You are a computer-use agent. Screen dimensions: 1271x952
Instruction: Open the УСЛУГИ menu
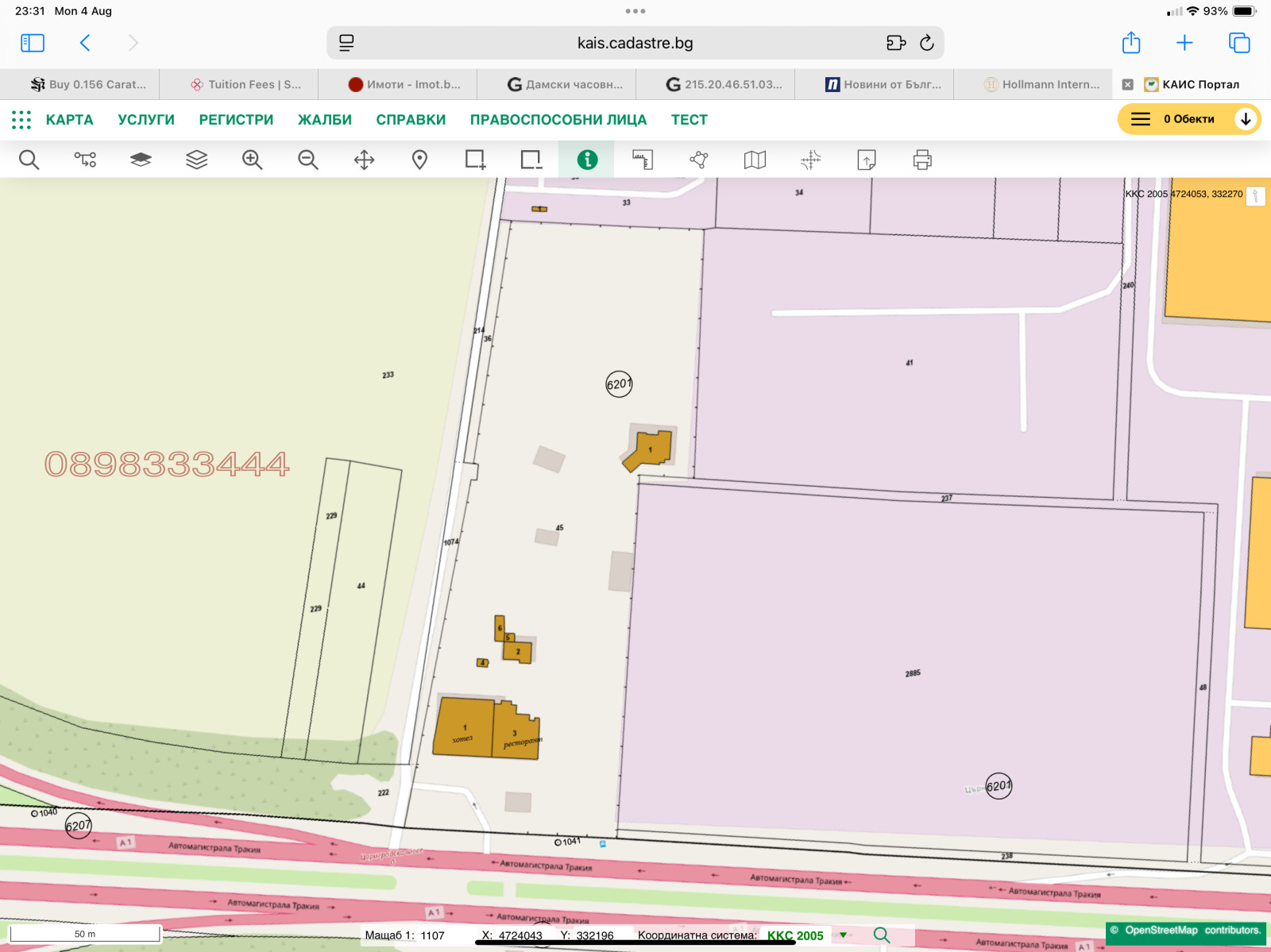point(146,120)
